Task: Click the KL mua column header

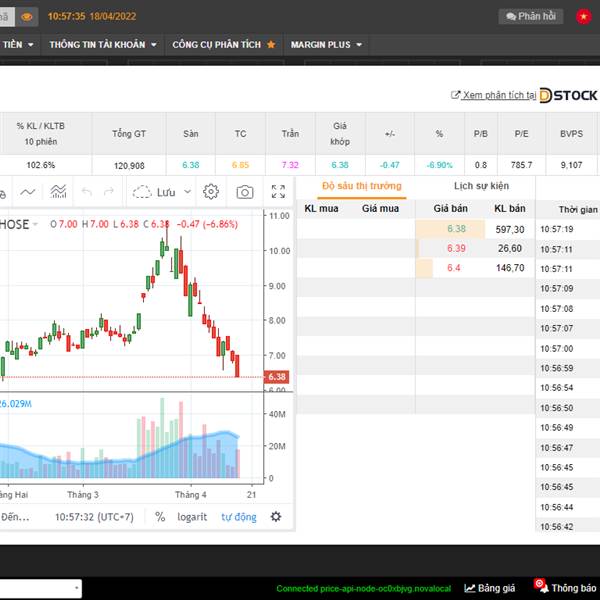Action: pyautogui.click(x=321, y=209)
